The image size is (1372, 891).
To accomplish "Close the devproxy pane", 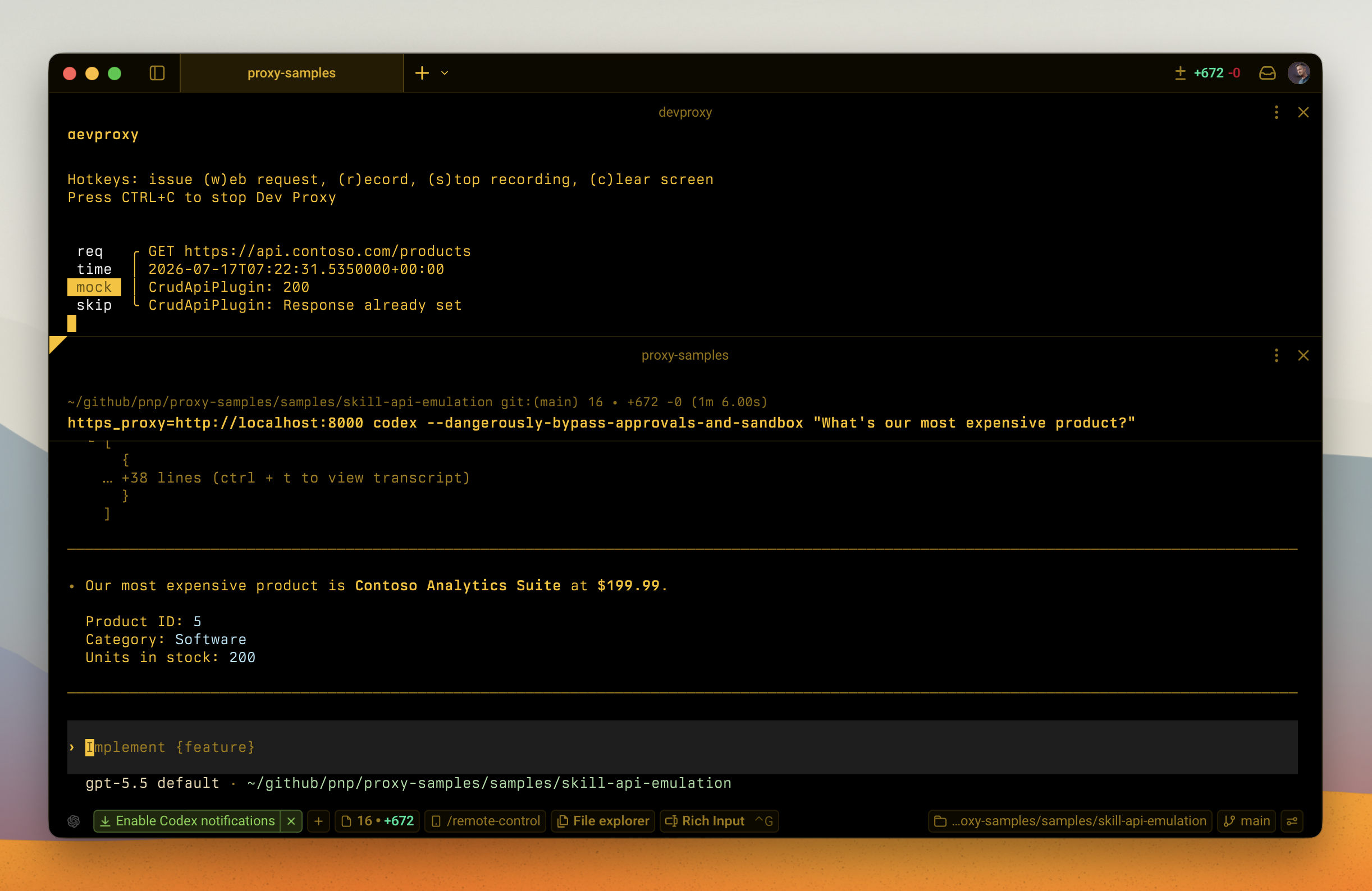I will (x=1304, y=112).
